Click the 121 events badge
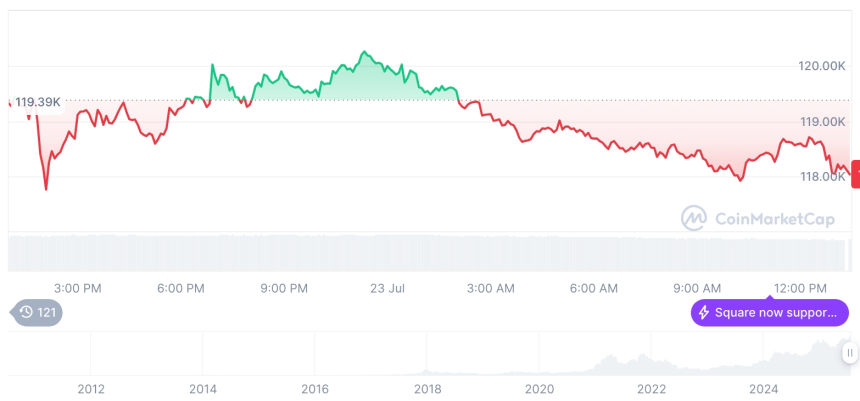The height and width of the screenshot is (401, 860). pyautogui.click(x=37, y=313)
